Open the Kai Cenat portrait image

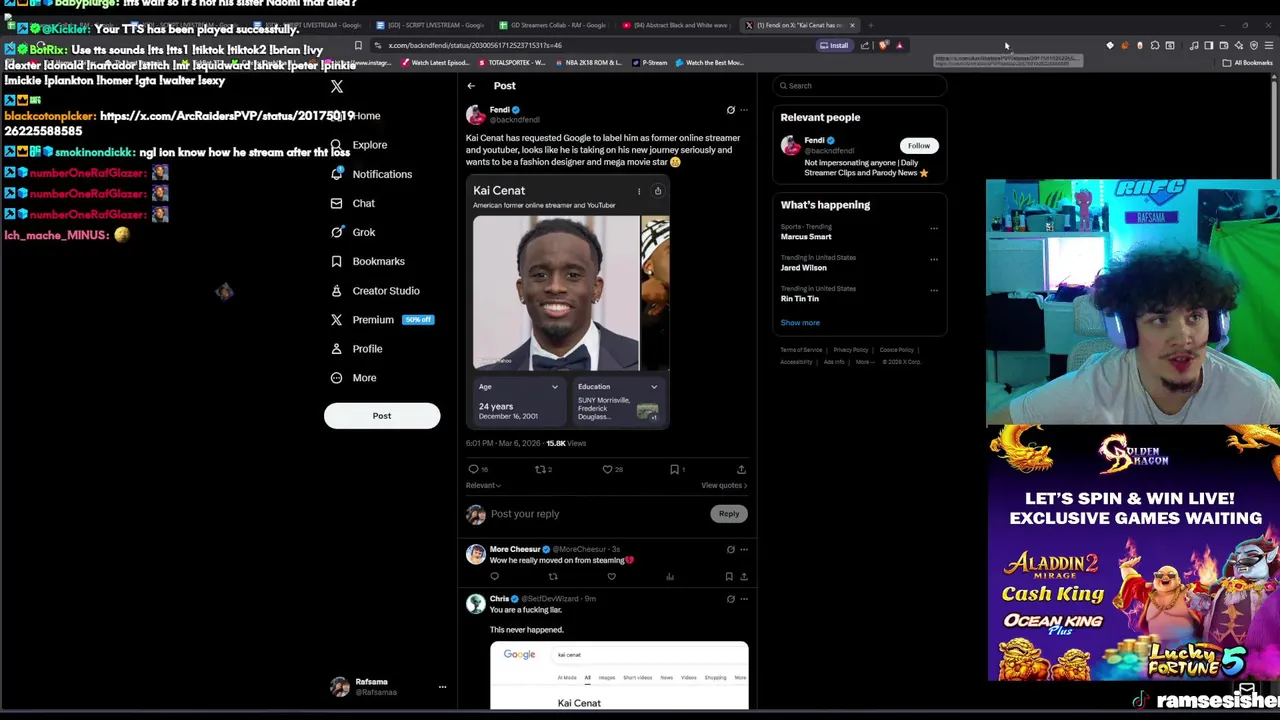pyautogui.click(x=556, y=293)
